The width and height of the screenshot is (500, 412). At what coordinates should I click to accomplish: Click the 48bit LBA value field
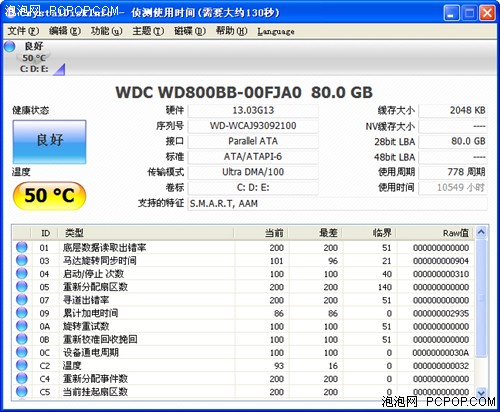(x=453, y=157)
